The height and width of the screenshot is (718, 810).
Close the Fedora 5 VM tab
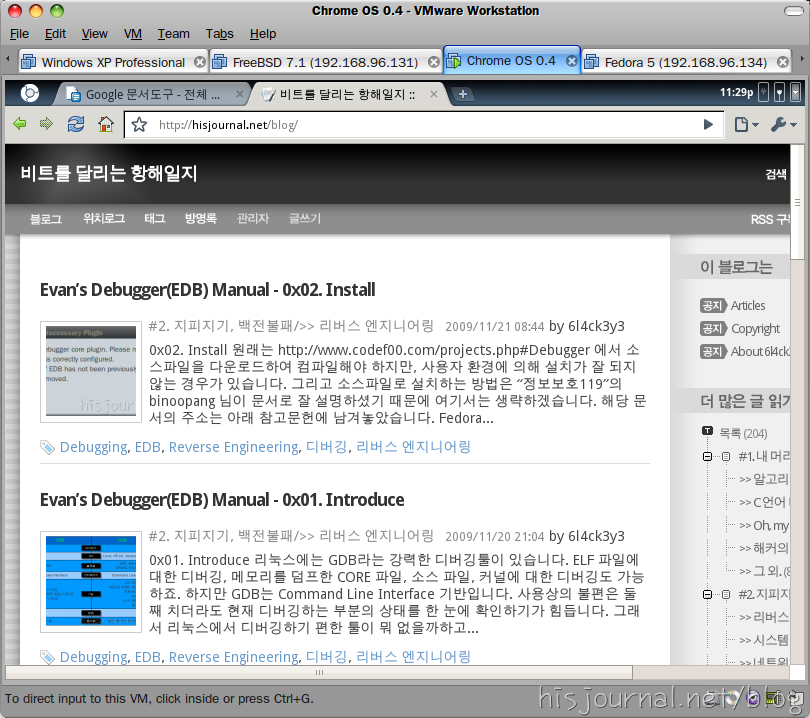(783, 62)
